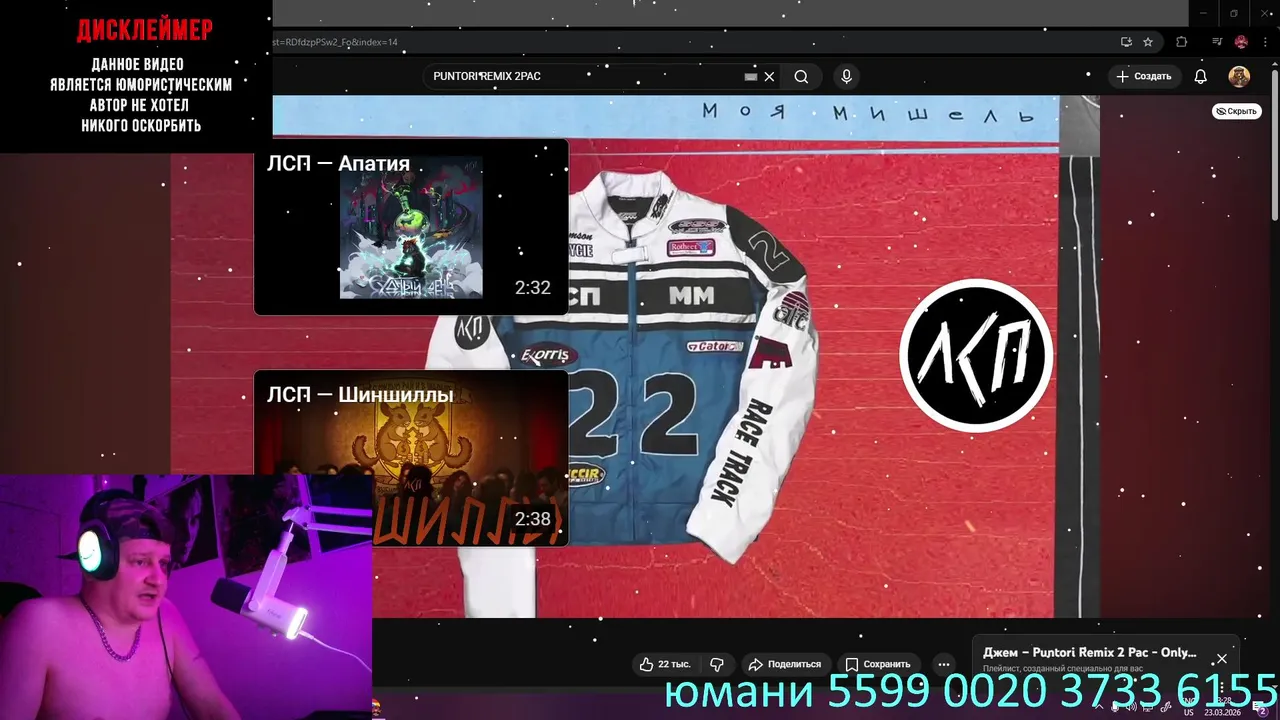Open the browser media control icon
This screenshot has width=1280, height=720.
(x=1217, y=42)
